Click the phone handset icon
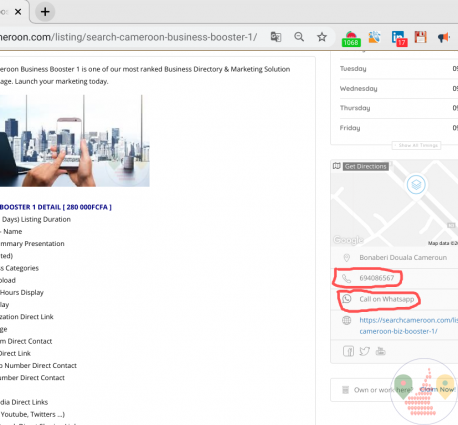Screen dimensions: 458x425 point(347,278)
